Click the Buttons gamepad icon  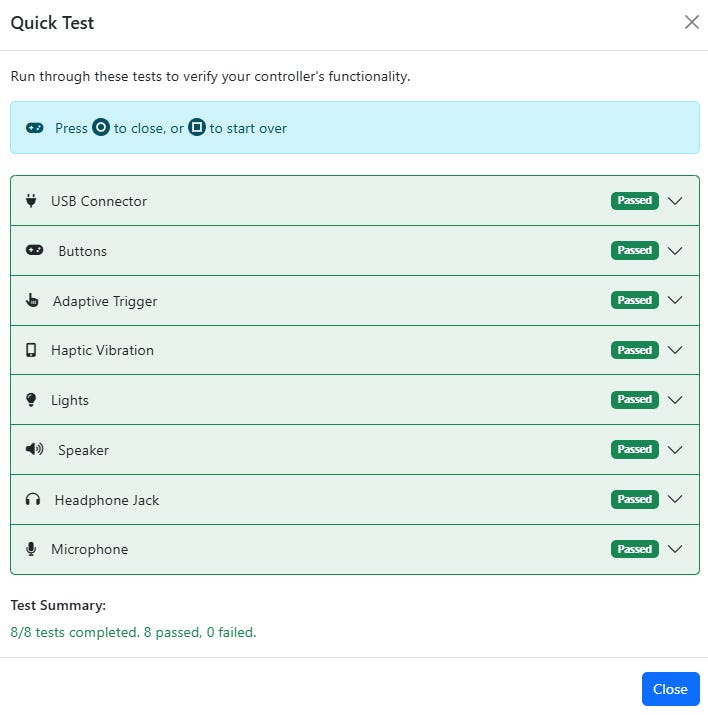coord(34,250)
